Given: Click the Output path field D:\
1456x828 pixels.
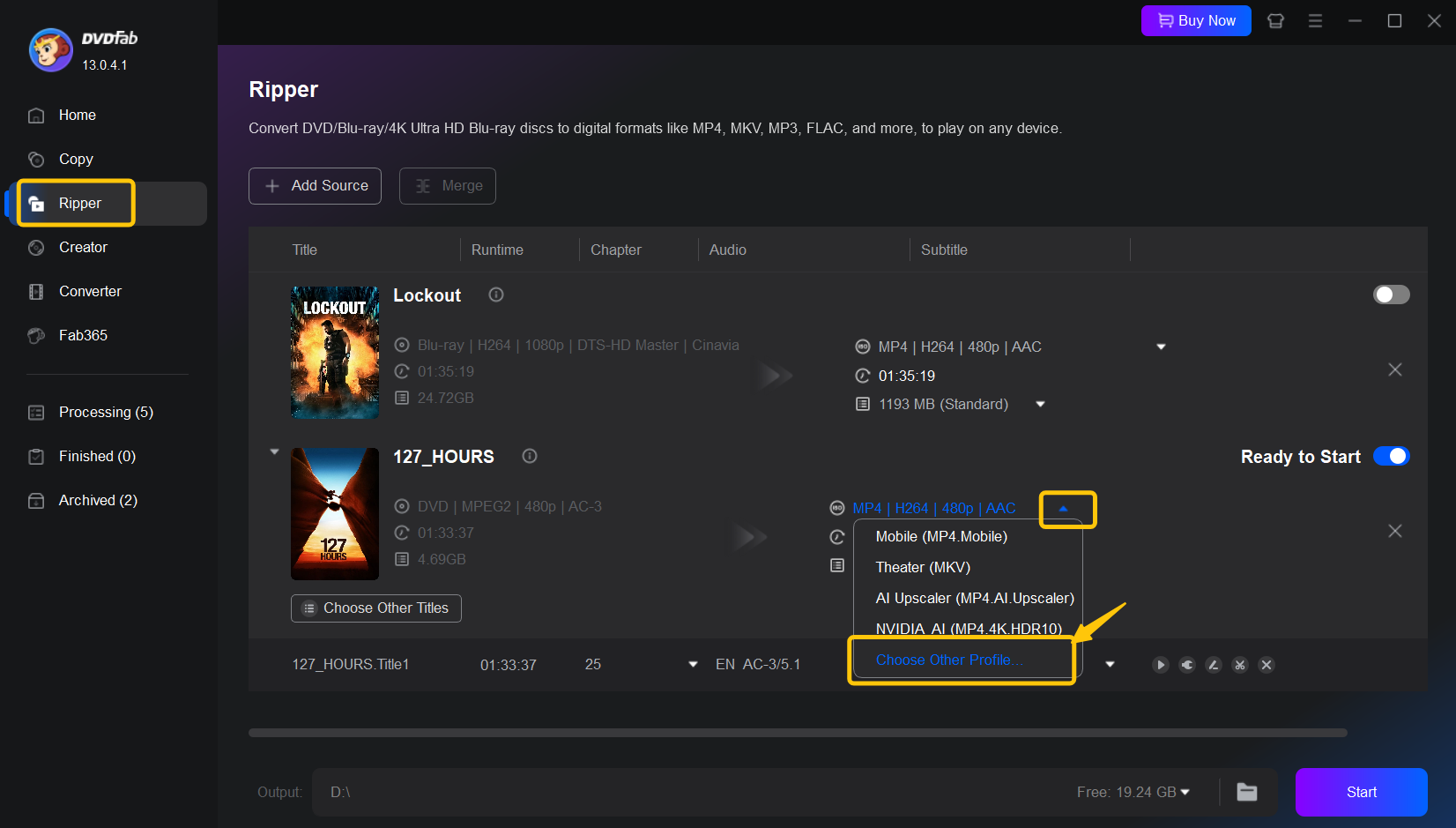Looking at the screenshot, I should pyautogui.click(x=687, y=792).
